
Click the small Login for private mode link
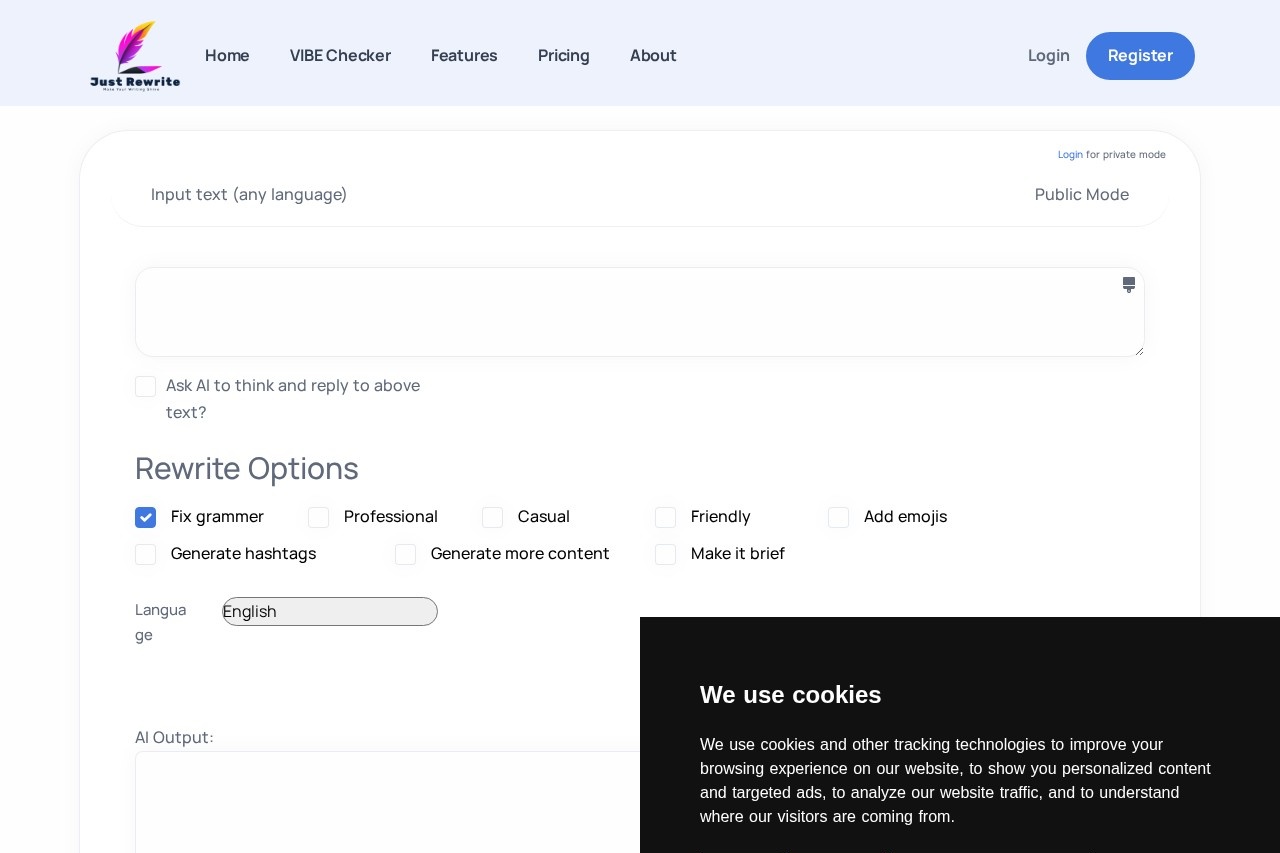tap(1070, 155)
